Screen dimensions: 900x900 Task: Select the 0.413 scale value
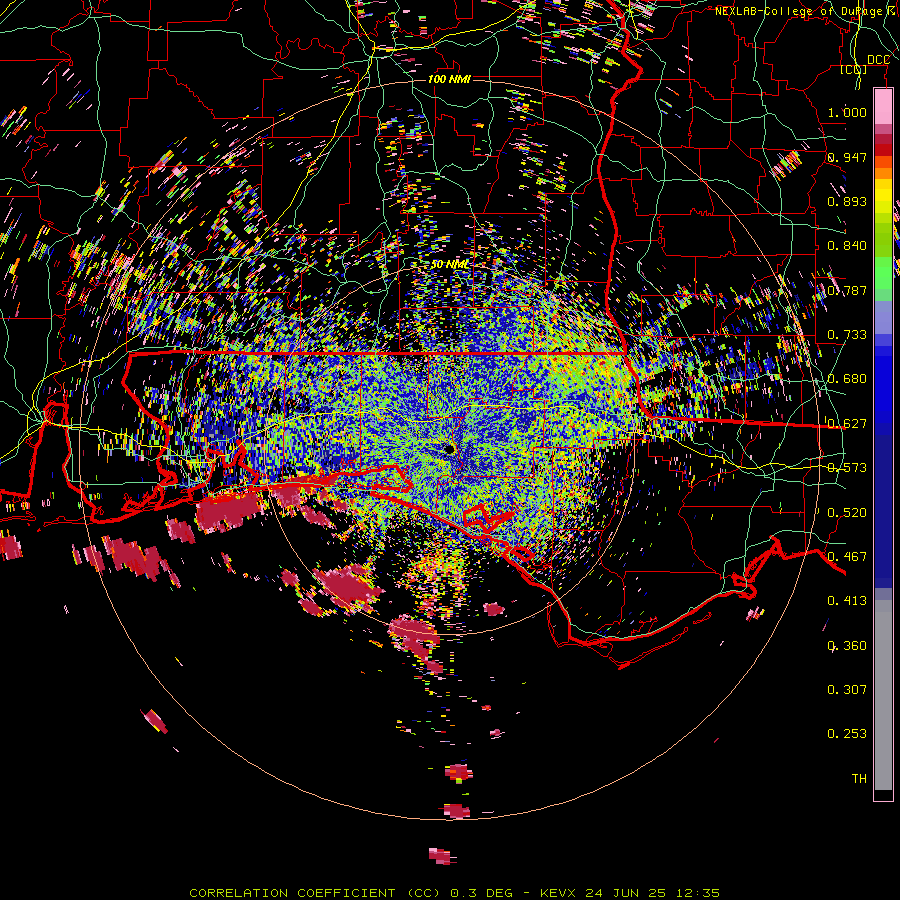pos(847,601)
